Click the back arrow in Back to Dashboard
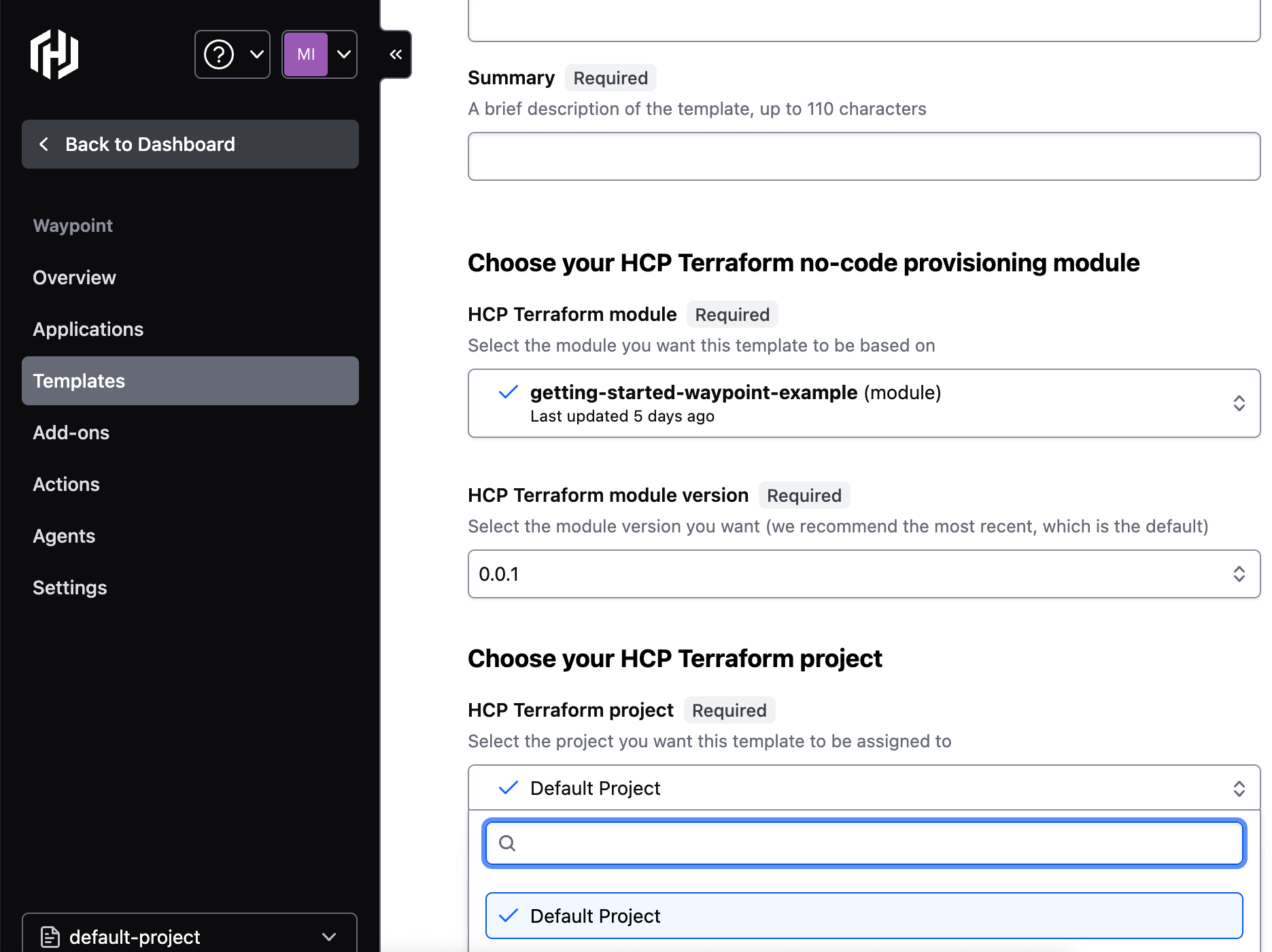This screenshot has height=952, width=1272. [x=44, y=144]
